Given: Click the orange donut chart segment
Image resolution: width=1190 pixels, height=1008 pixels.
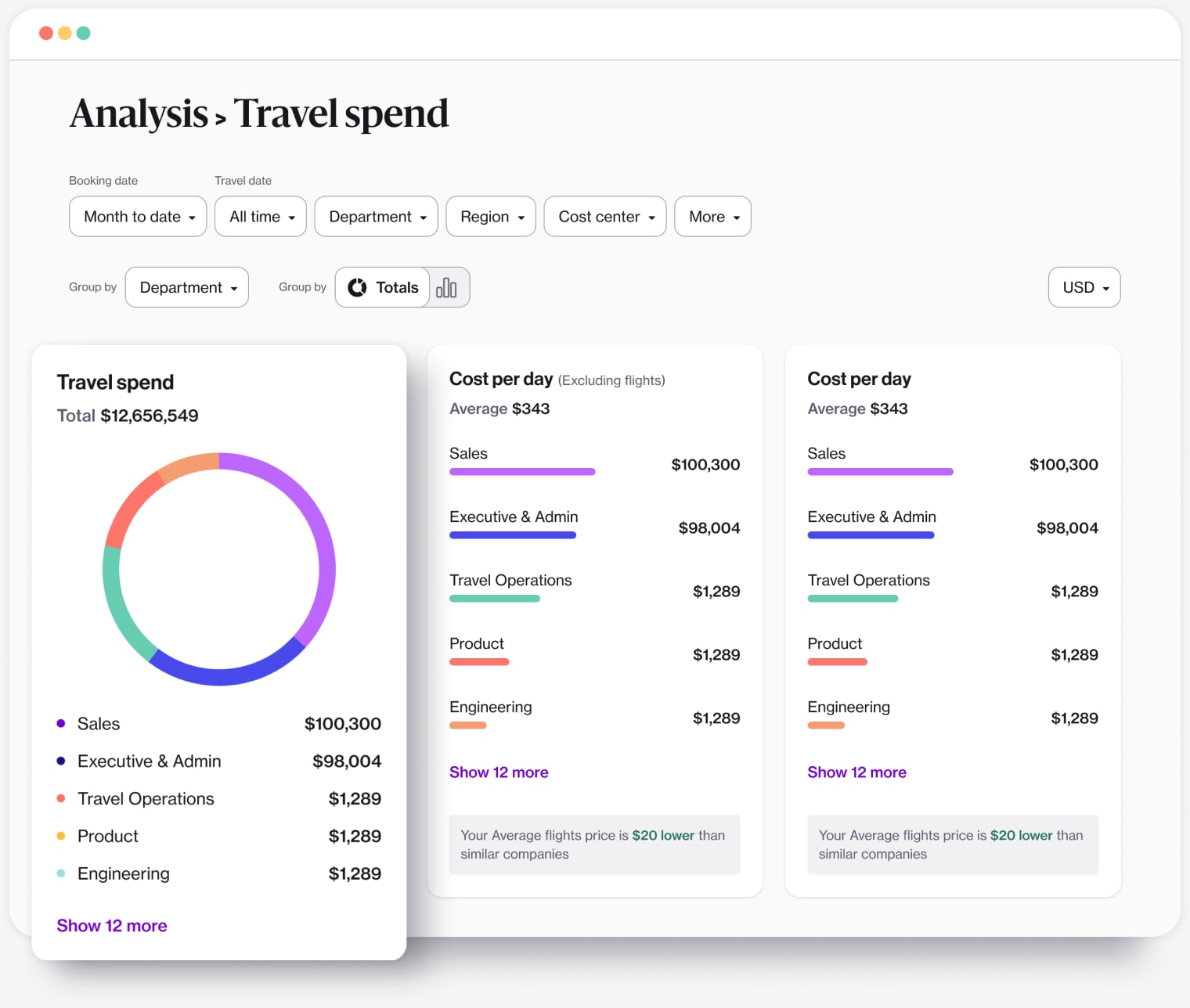Looking at the screenshot, I should 188,464.
